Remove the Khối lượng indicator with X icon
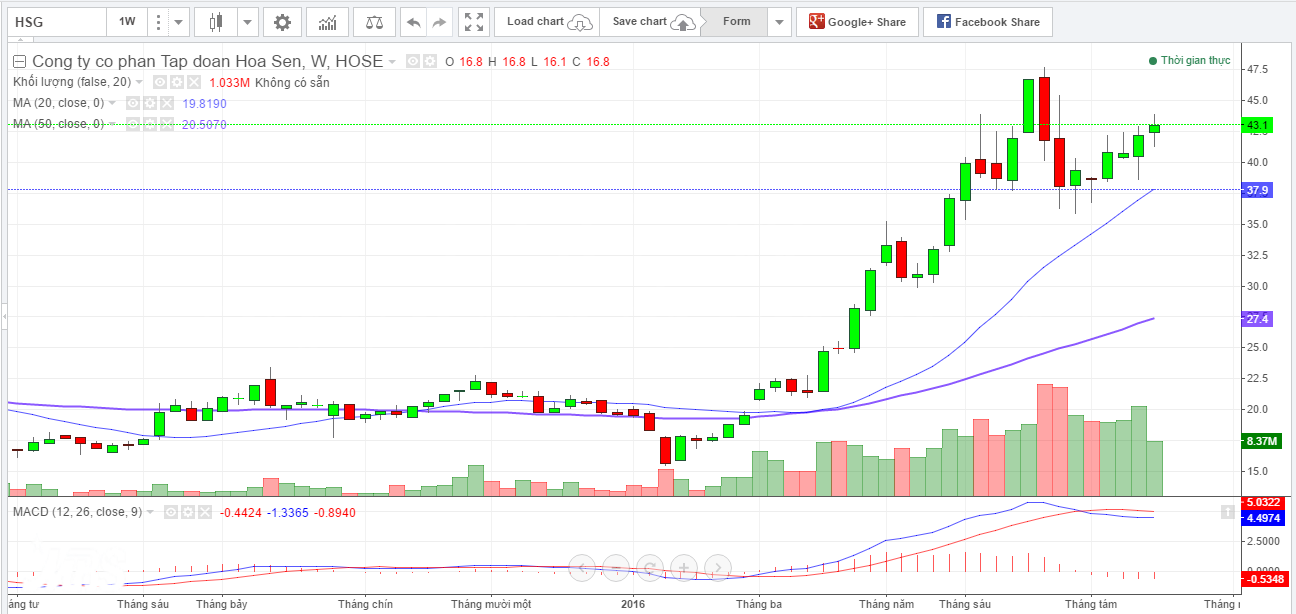 pyautogui.click(x=193, y=82)
